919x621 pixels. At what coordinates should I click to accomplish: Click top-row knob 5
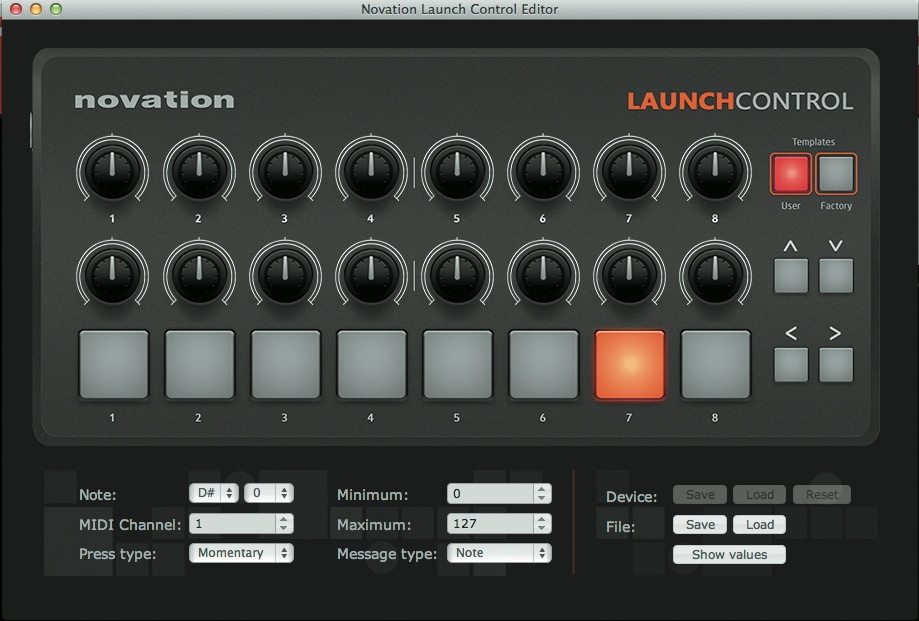click(457, 170)
